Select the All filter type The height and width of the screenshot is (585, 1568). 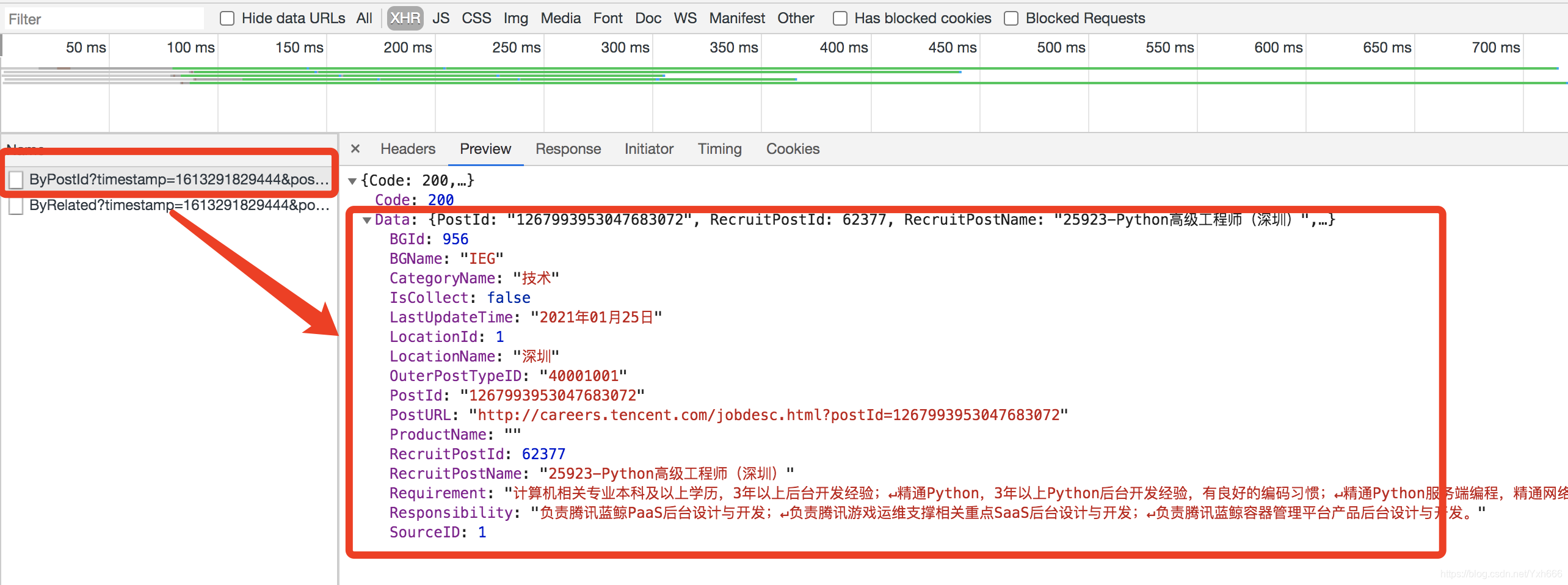364,18
